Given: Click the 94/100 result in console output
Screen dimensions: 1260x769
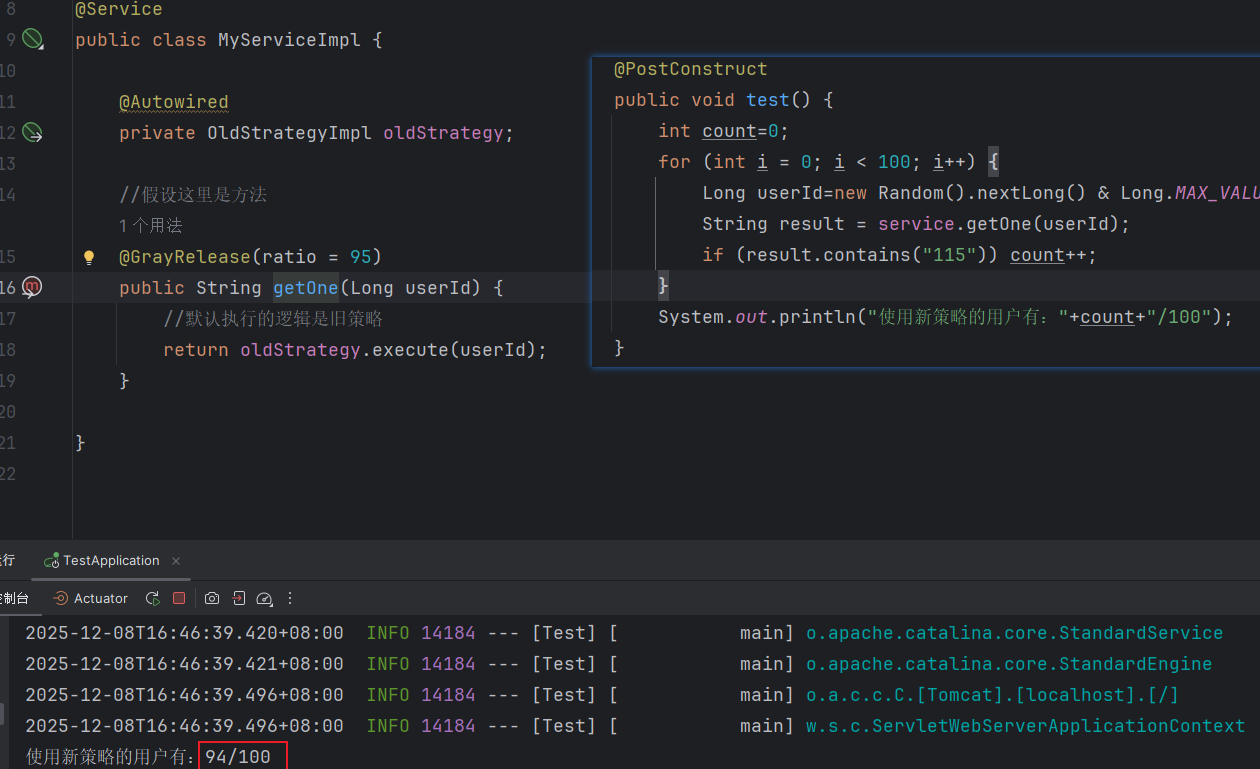Looking at the screenshot, I should click(x=238, y=757).
